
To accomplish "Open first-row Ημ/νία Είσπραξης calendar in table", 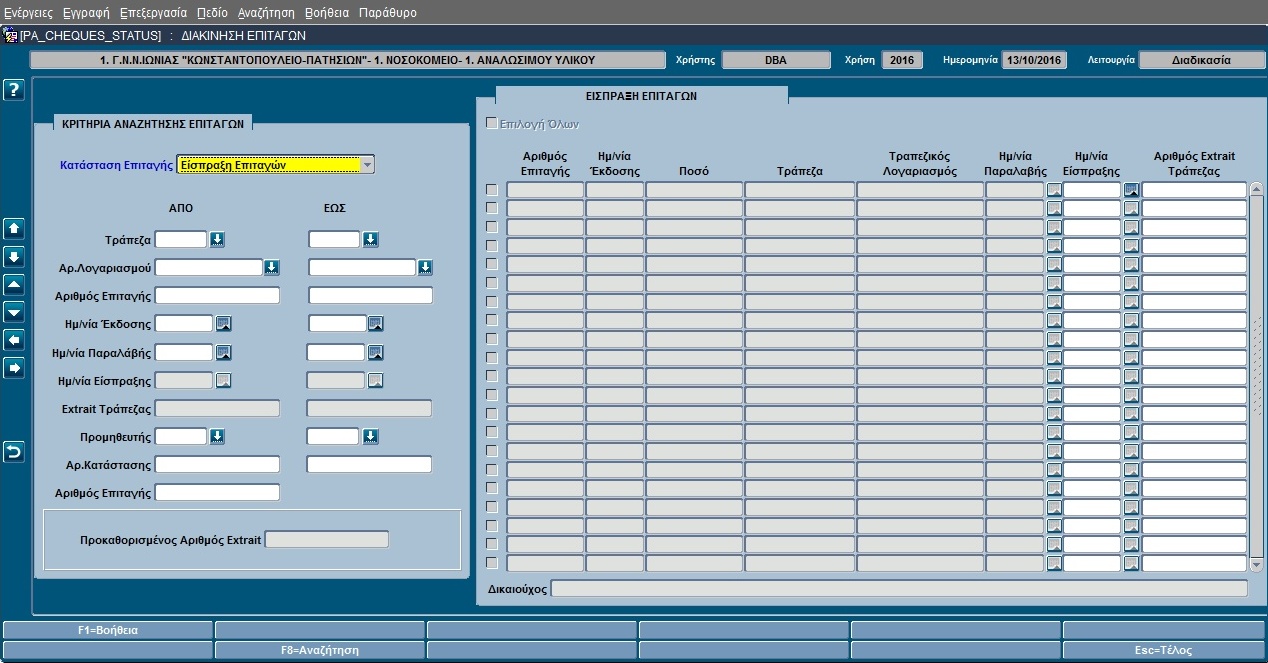I will (1131, 190).
